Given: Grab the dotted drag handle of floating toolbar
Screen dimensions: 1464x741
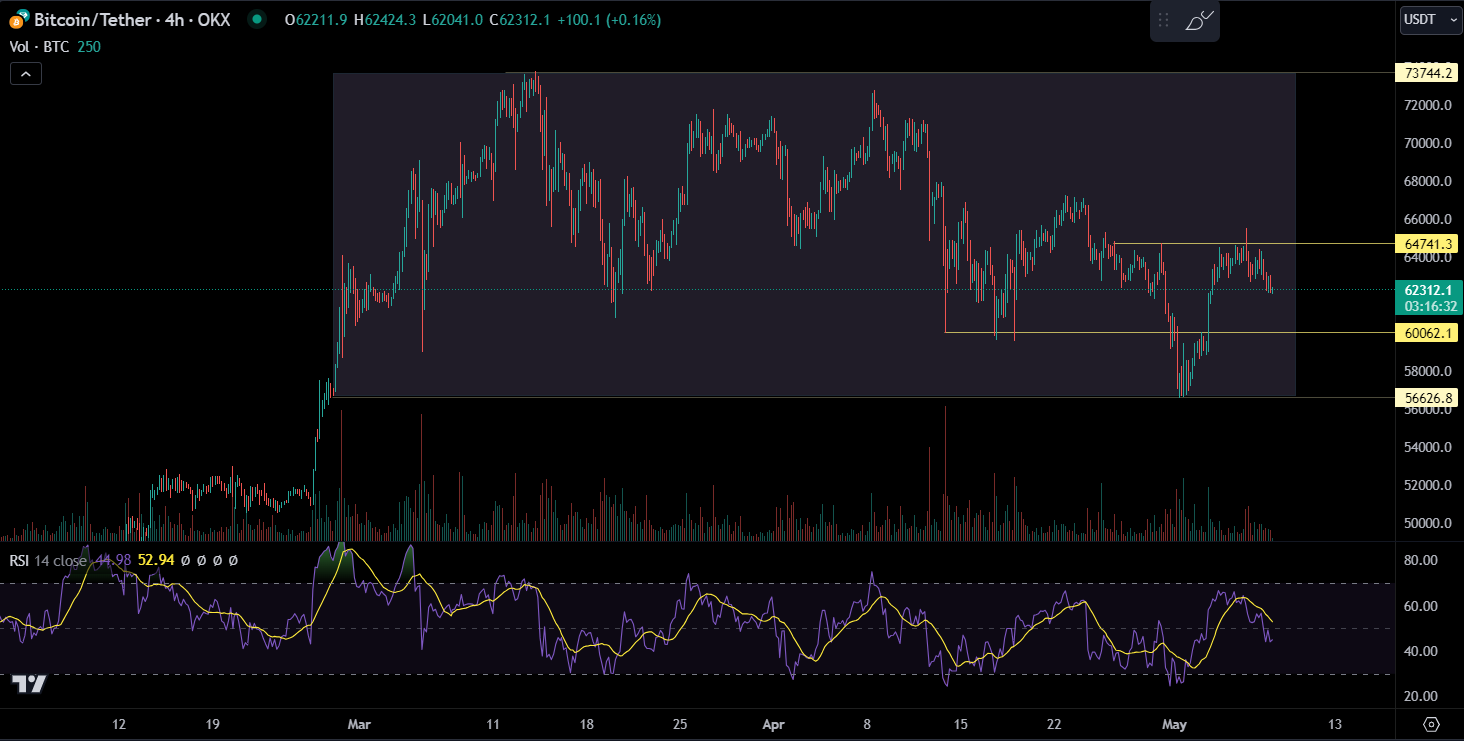Looking at the screenshot, I should click(1163, 20).
